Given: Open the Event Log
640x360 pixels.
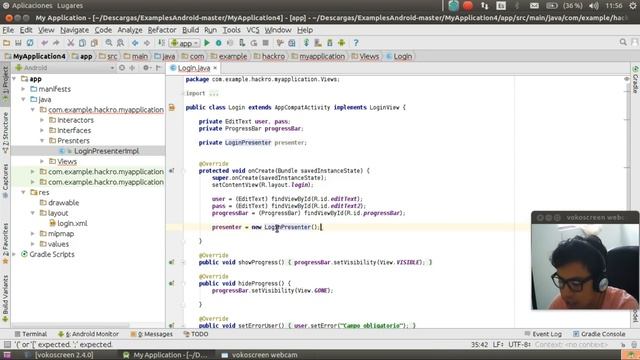Looking at the screenshot, I should 542,334.
